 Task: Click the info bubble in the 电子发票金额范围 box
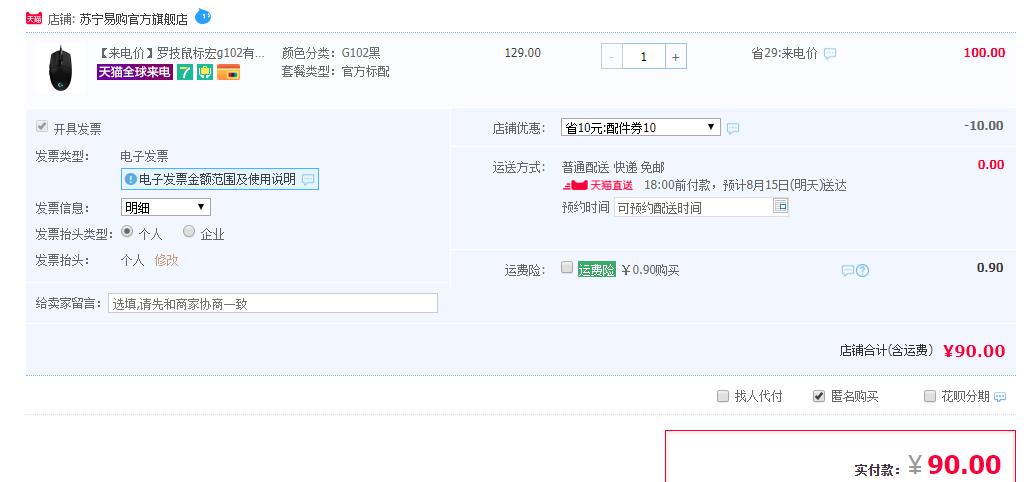click(308, 180)
